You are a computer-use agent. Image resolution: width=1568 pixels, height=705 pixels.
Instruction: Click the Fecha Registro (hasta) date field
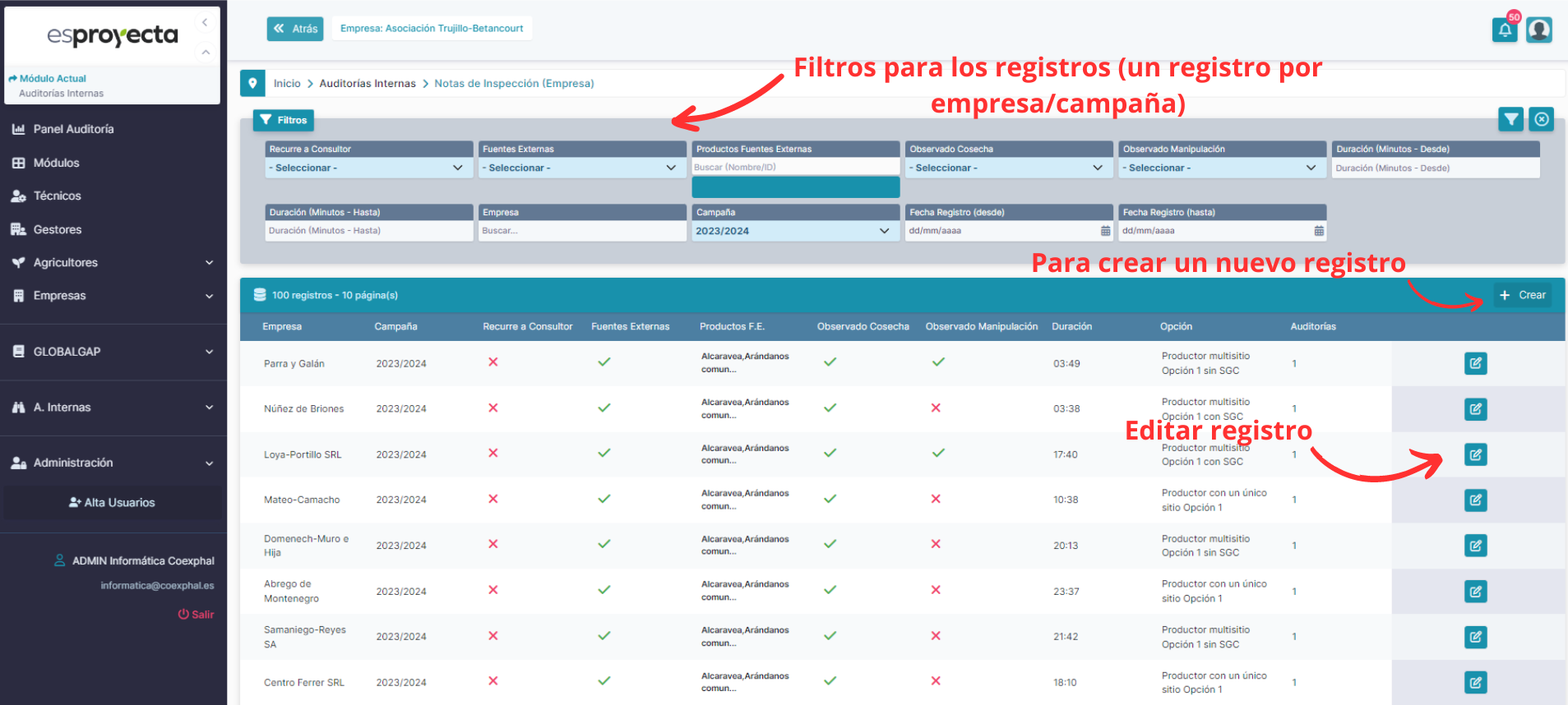pyautogui.click(x=1223, y=231)
